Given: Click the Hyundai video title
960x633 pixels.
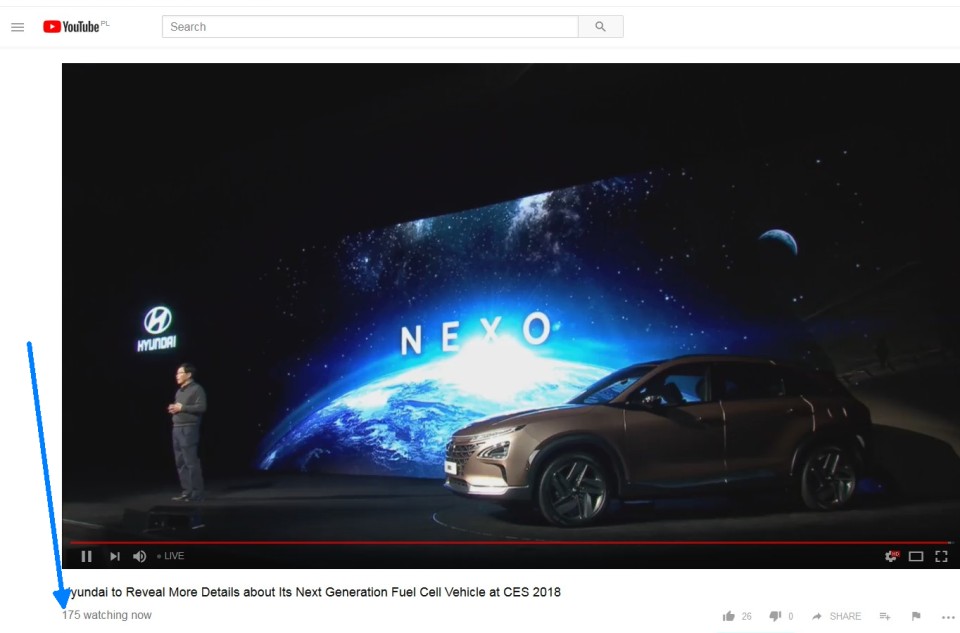Looking at the screenshot, I should point(312,592).
